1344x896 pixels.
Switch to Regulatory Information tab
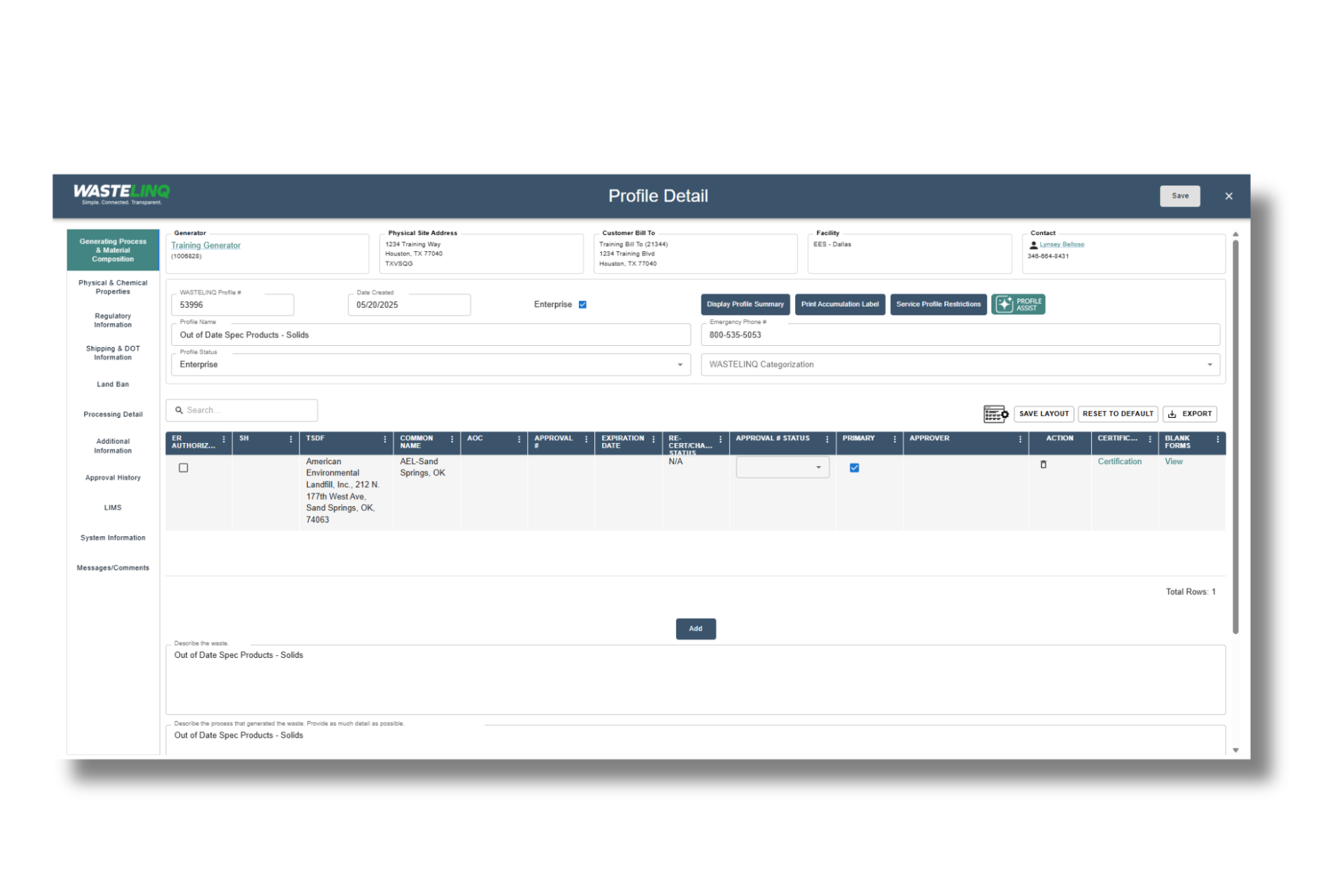113,321
